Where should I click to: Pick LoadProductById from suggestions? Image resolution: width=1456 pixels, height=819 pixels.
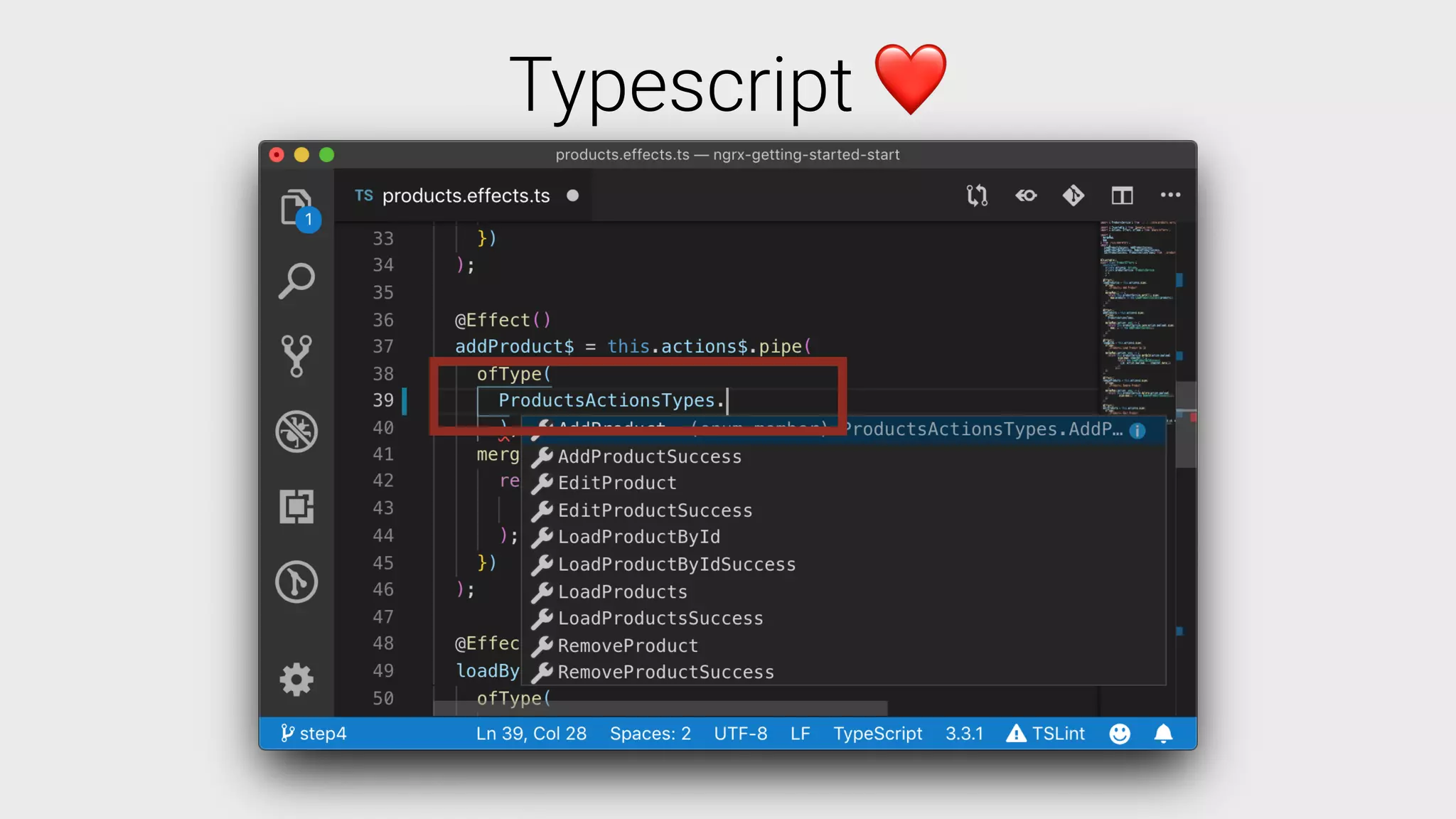[x=844, y=537]
